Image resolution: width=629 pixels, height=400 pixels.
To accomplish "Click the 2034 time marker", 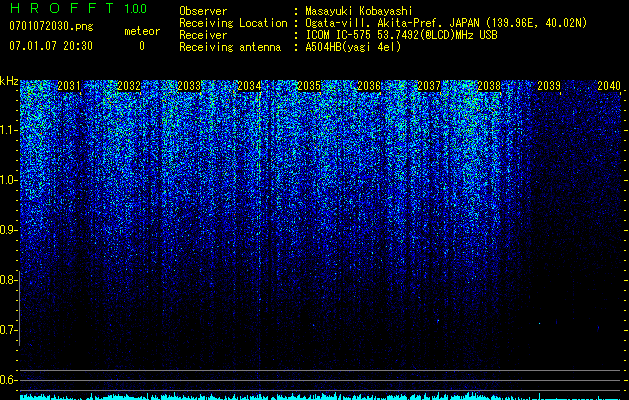I will point(249,86).
